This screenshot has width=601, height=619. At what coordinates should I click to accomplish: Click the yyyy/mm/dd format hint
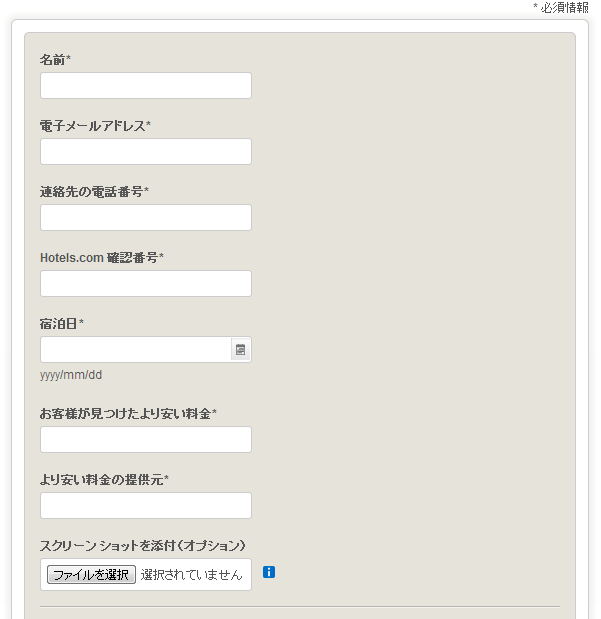[71, 375]
